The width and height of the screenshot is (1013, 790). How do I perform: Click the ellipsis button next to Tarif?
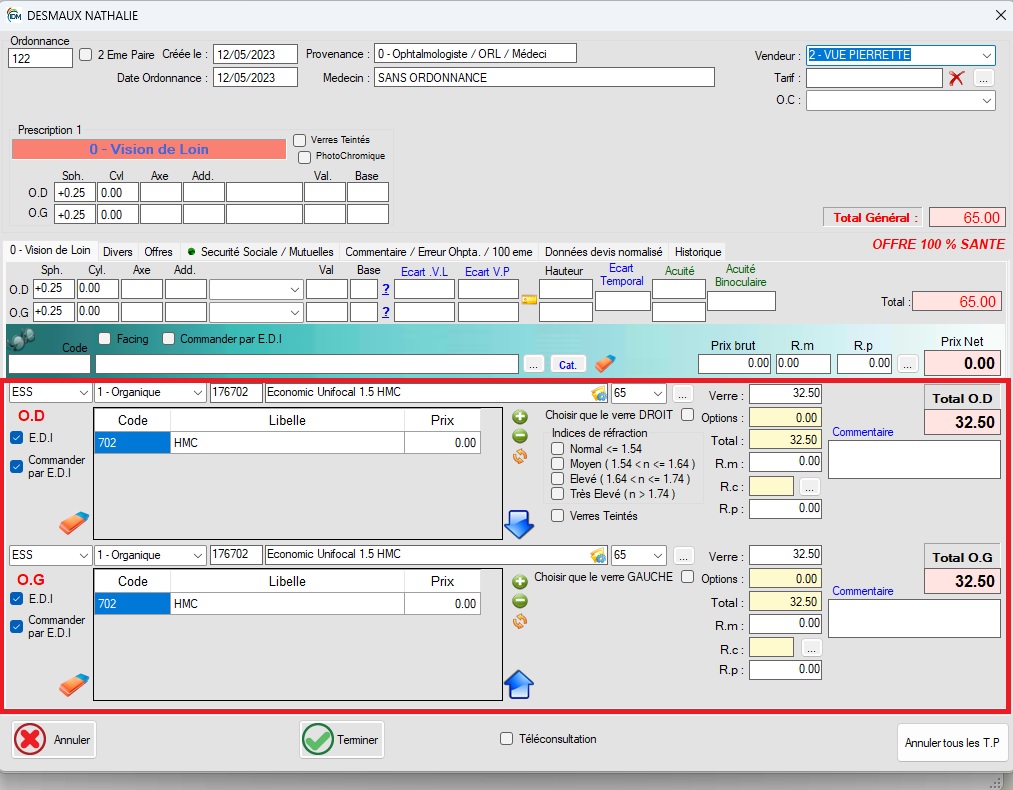(x=983, y=78)
